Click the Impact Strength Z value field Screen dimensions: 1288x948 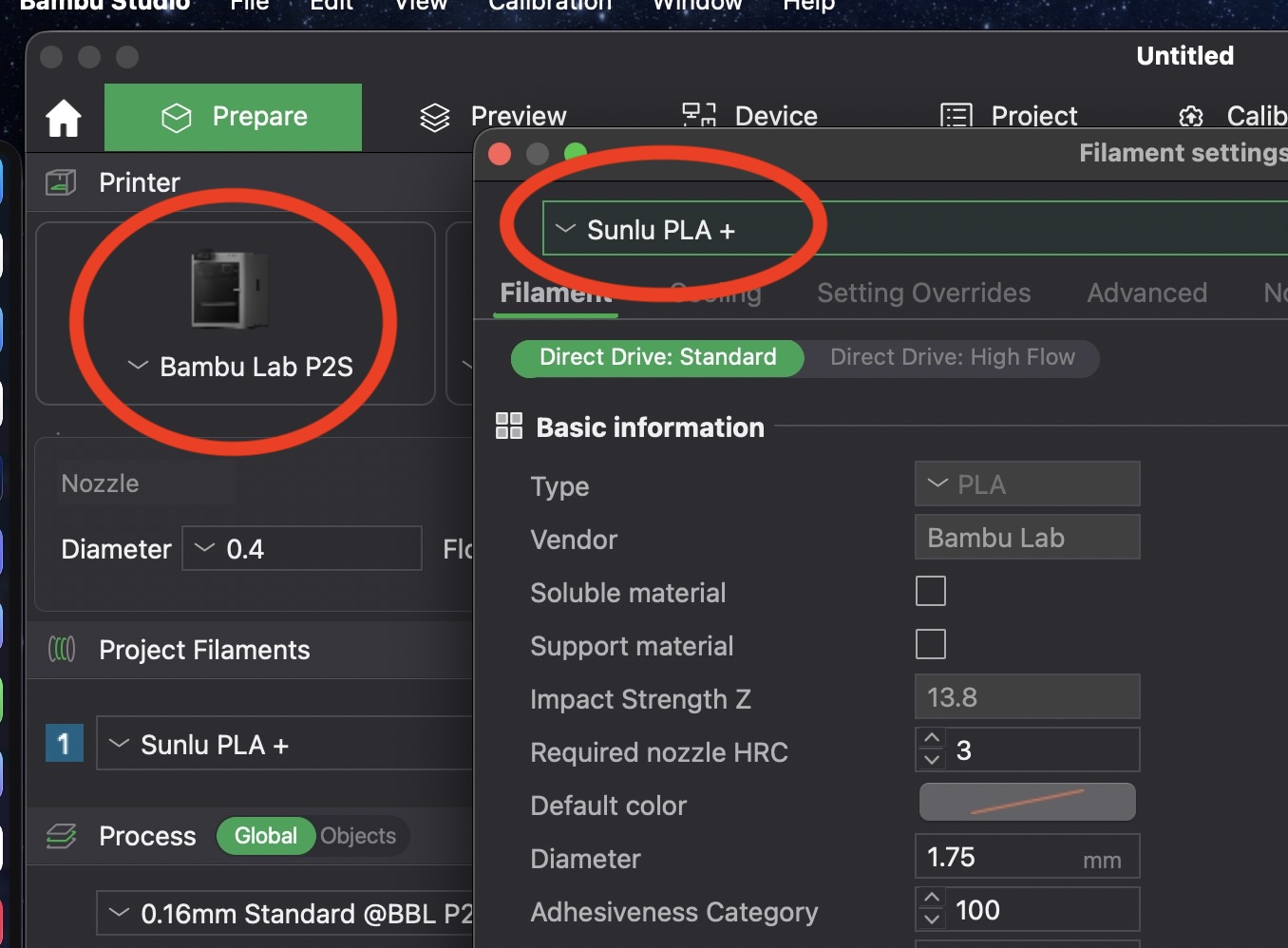pos(1028,697)
